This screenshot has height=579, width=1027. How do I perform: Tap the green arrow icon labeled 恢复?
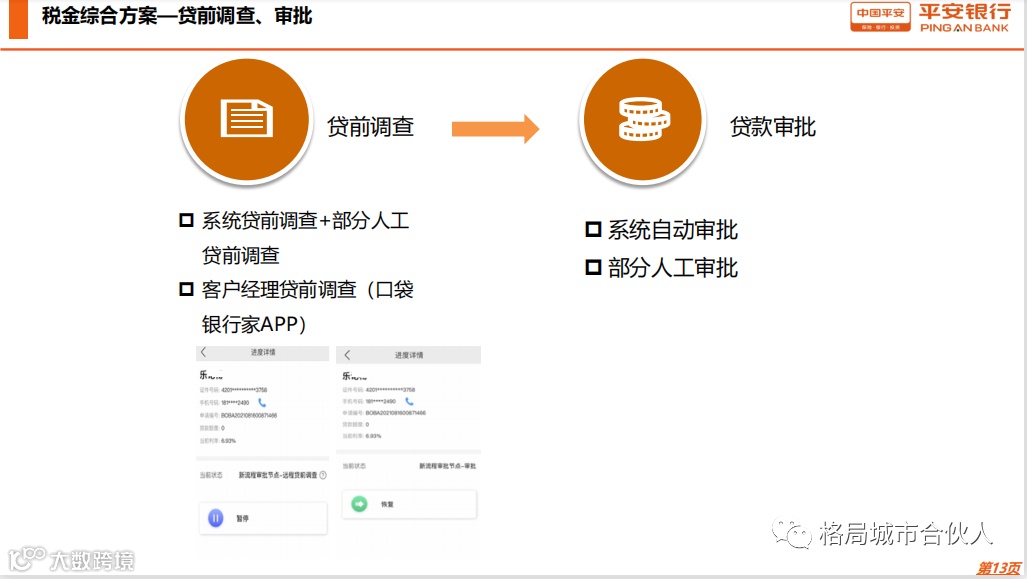pyautogui.click(x=359, y=504)
